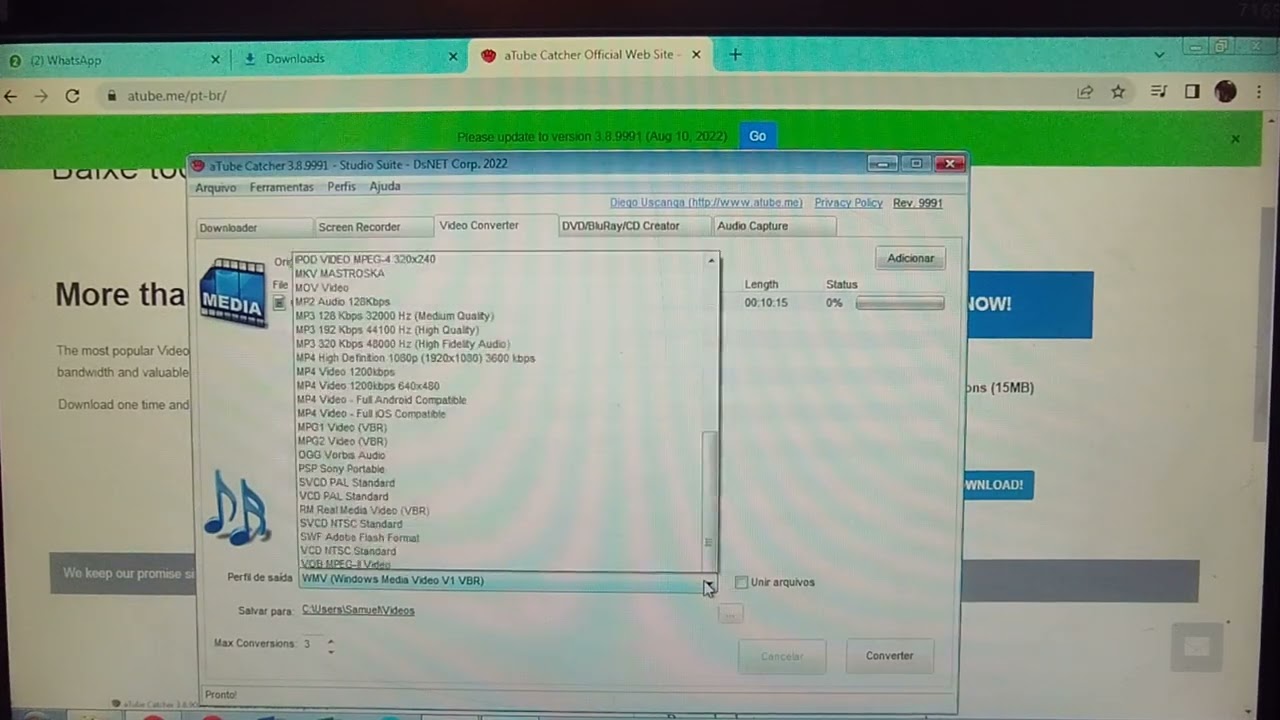1280x720 pixels.
Task: Click the Adicionar button
Action: tap(910, 258)
